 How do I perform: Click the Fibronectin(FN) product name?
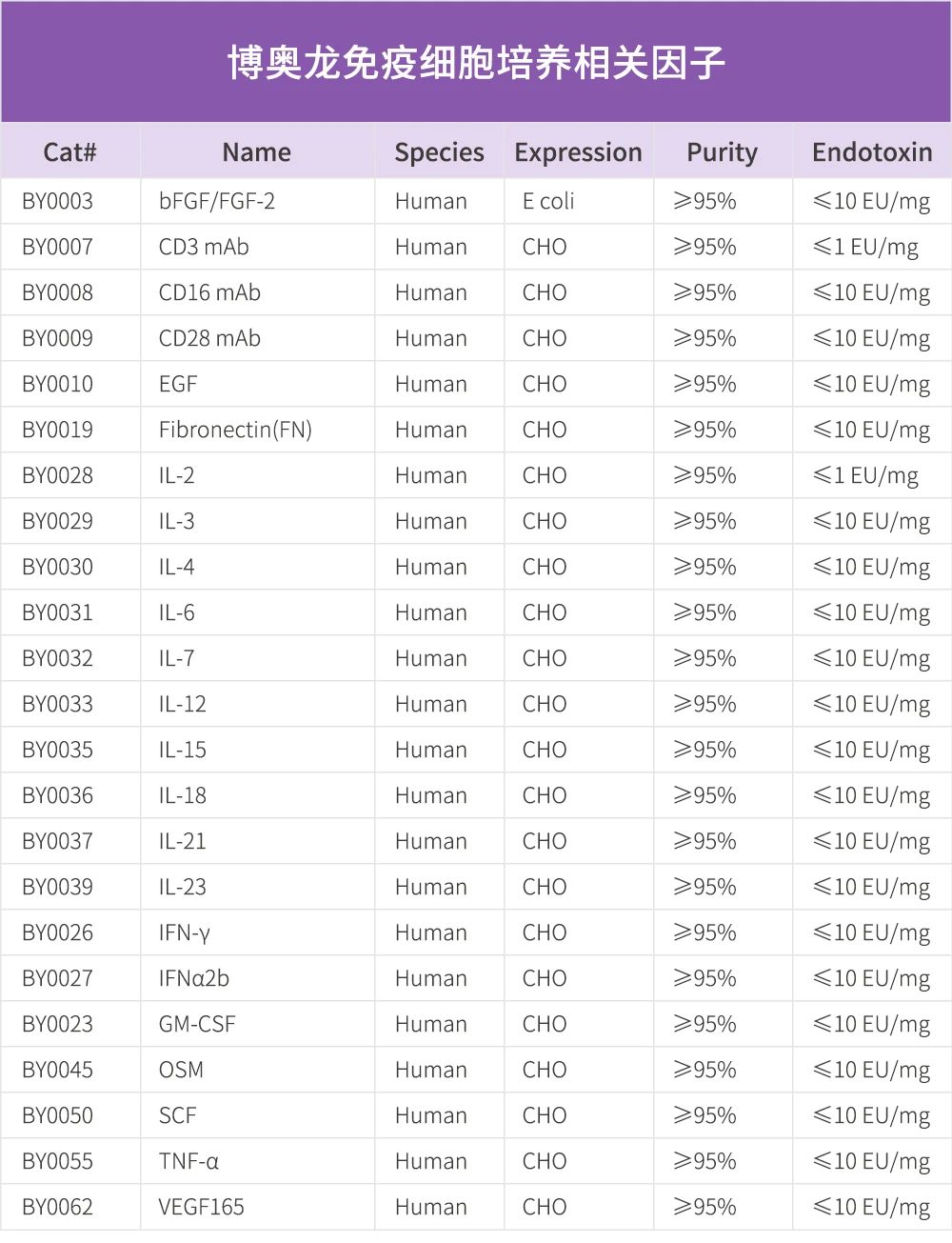coord(235,430)
